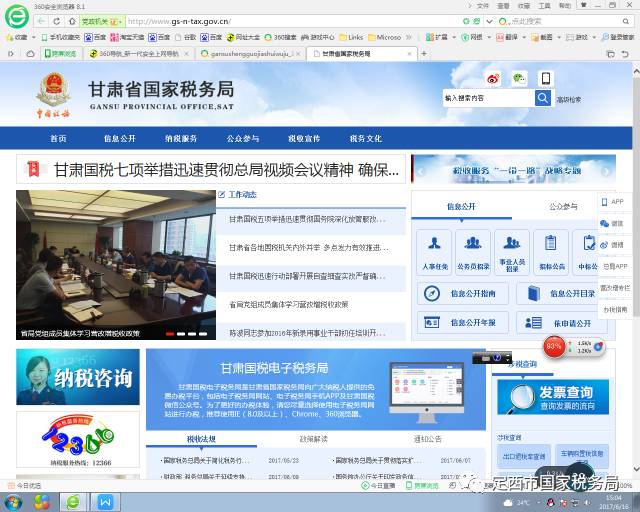Image resolution: width=640 pixels, height=512 pixels.
Task: Open headline 甘肃国税七项举措迅速贯彻
Action: (227, 169)
